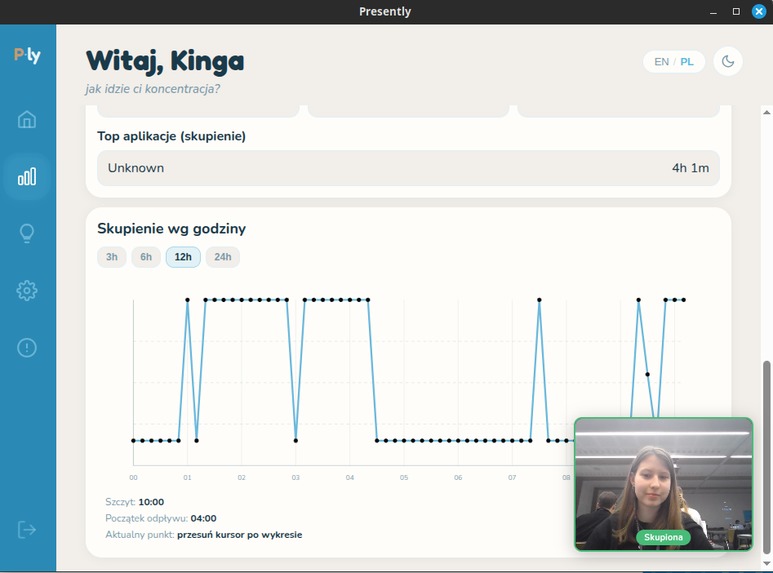Click the mid-level chart point near 09
The height and width of the screenshot is (573, 773).
pos(647,374)
